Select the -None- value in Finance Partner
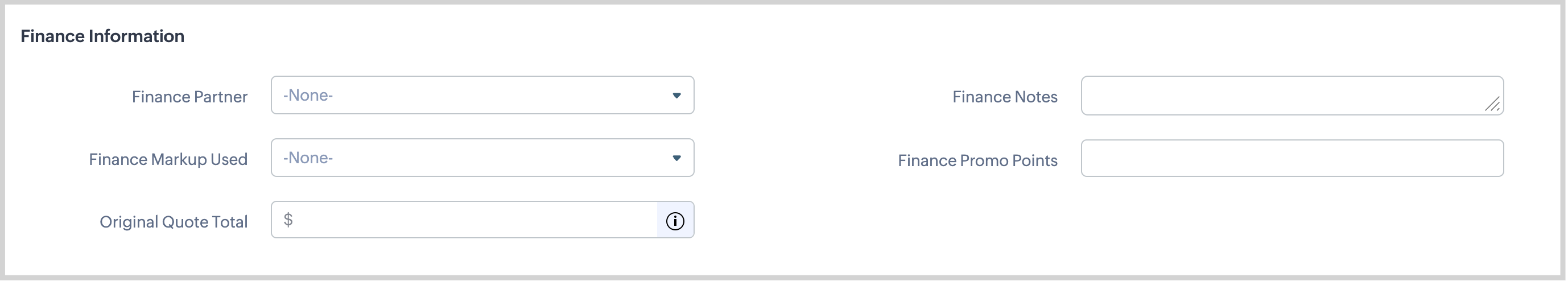Viewport: 1568px width, 281px height. pos(308,96)
